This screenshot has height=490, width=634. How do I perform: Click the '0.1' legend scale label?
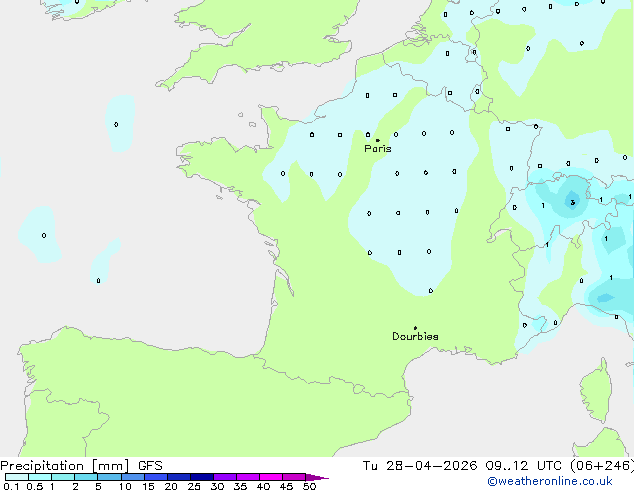[x=11, y=486]
